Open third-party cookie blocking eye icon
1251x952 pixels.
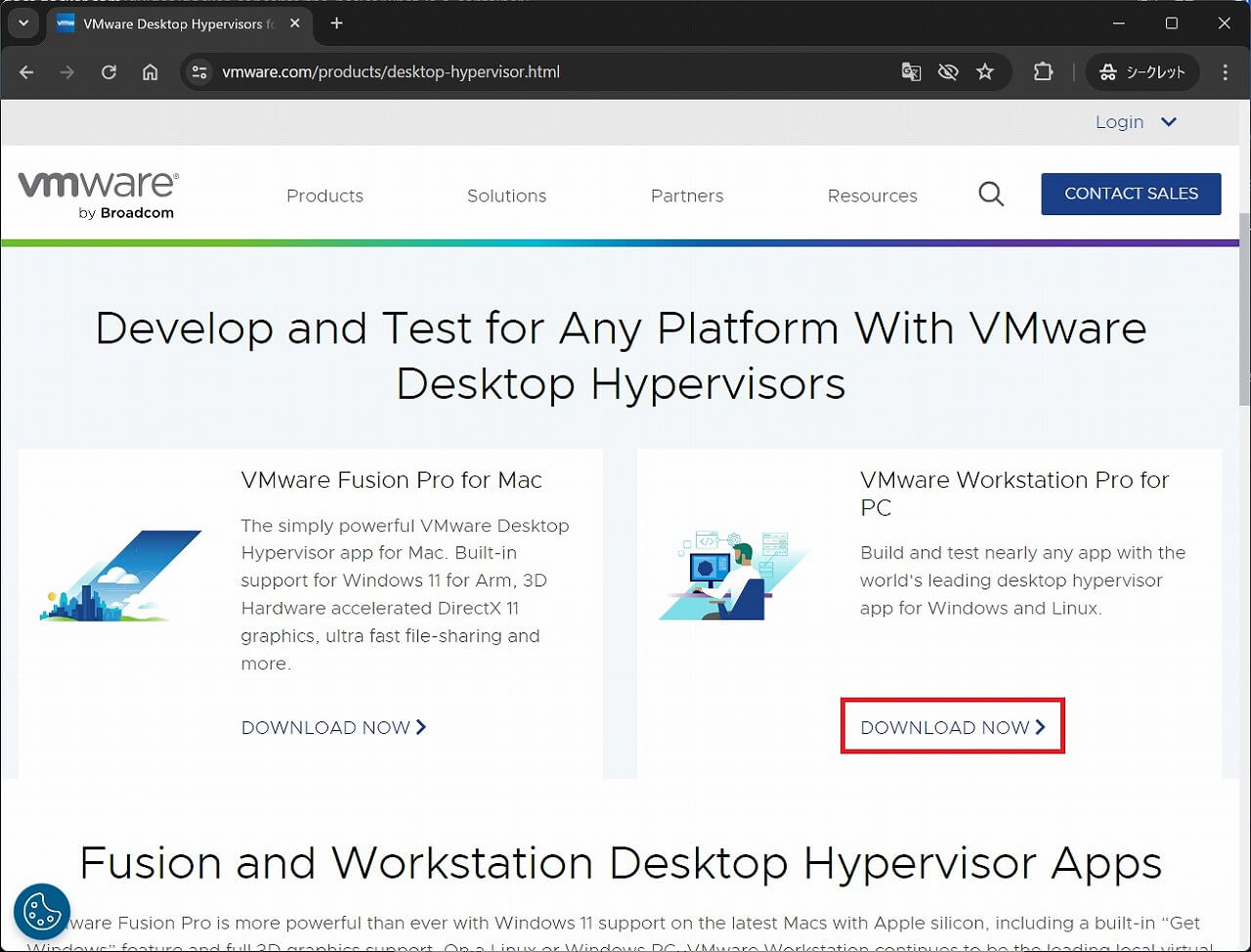tap(948, 72)
